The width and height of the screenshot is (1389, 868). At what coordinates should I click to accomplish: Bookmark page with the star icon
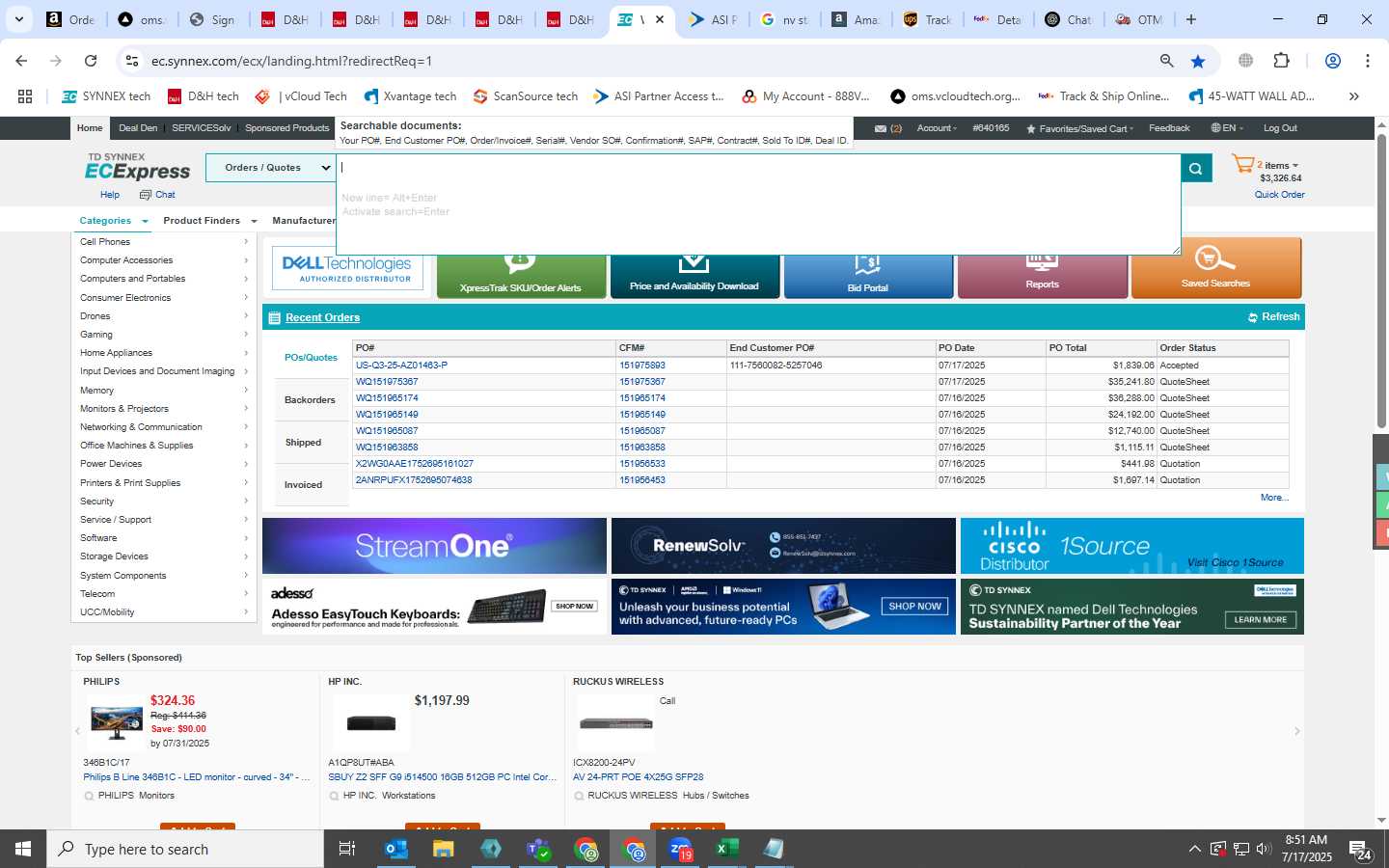[1198, 61]
